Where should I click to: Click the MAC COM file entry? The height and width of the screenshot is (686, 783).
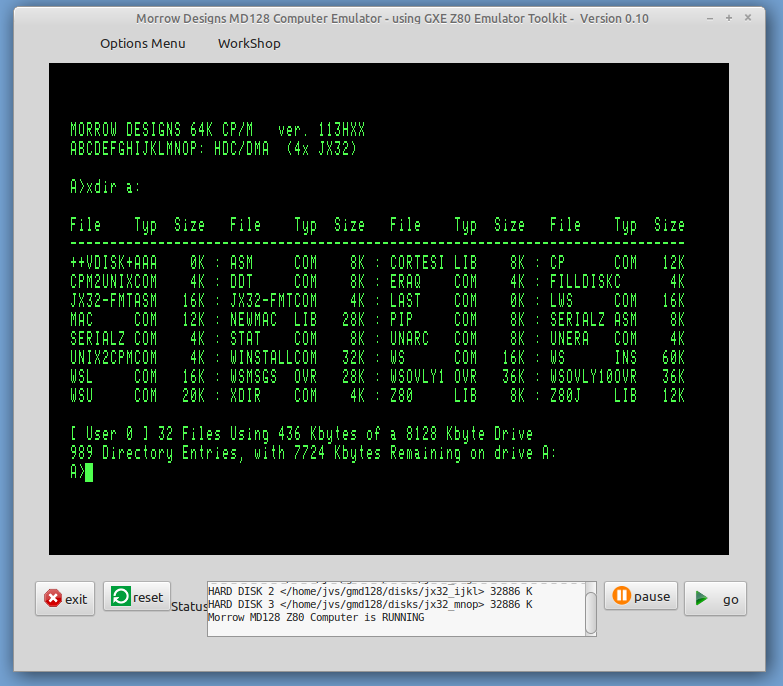137,320
